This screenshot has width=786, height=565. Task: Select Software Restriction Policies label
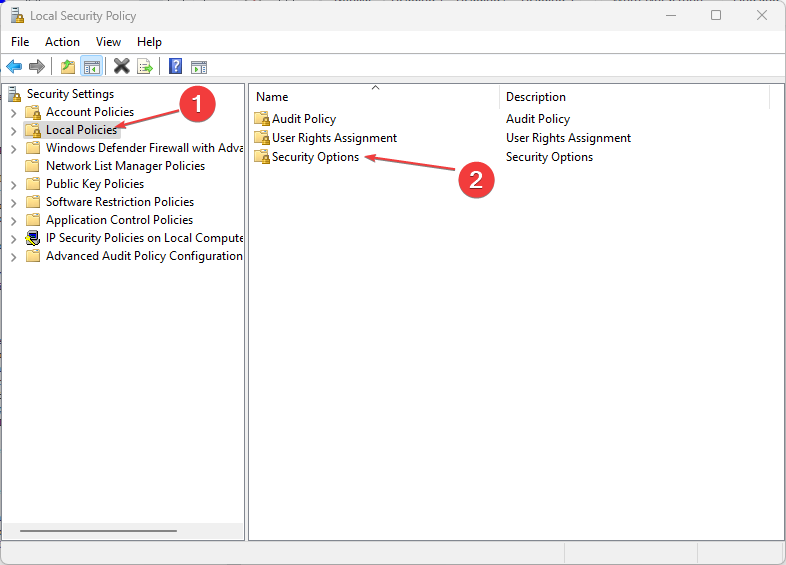[x=120, y=202]
